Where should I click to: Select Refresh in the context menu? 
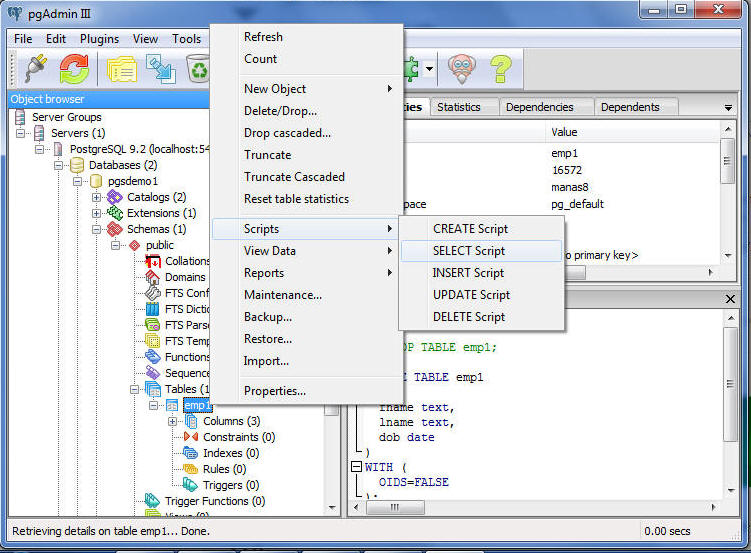point(305,37)
